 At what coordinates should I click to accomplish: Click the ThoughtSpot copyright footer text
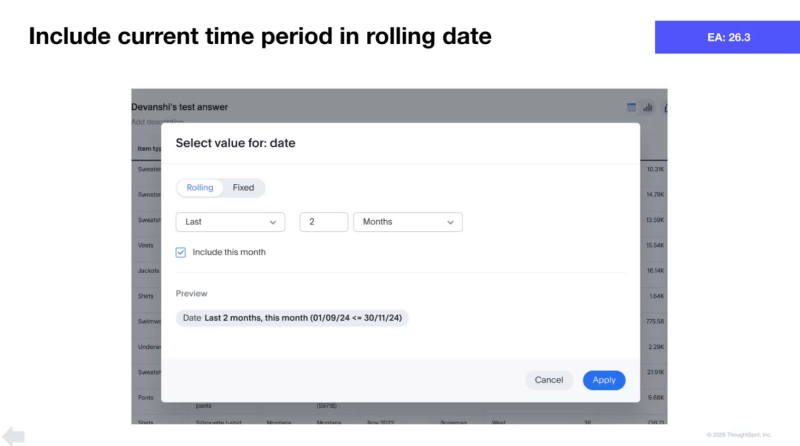point(739,435)
